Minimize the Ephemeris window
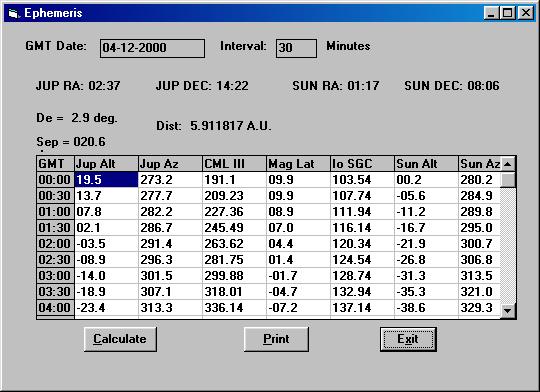Viewport: 540px width, 392px height. coord(491,13)
